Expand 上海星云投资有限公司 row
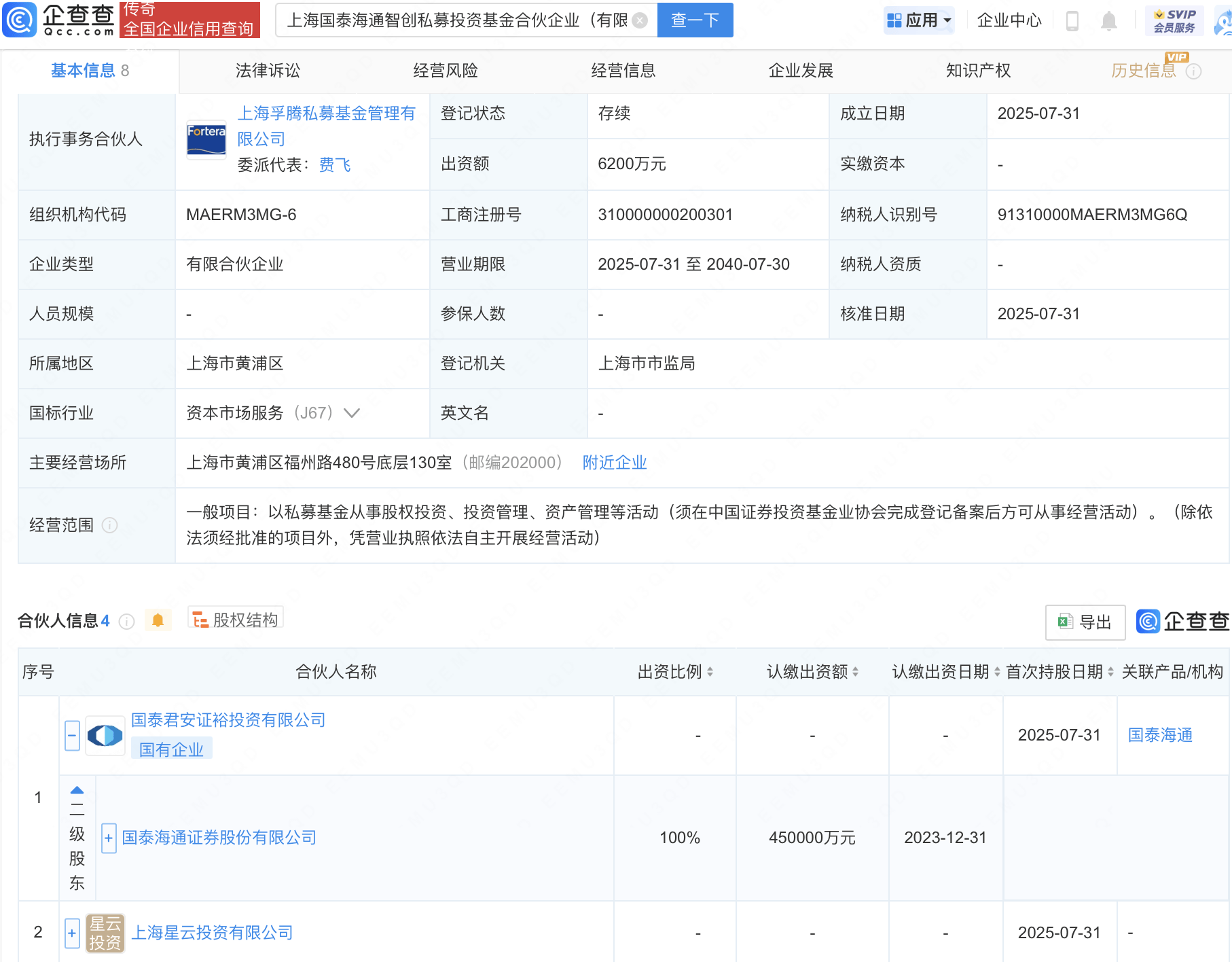The width and height of the screenshot is (1232, 962). (x=73, y=933)
